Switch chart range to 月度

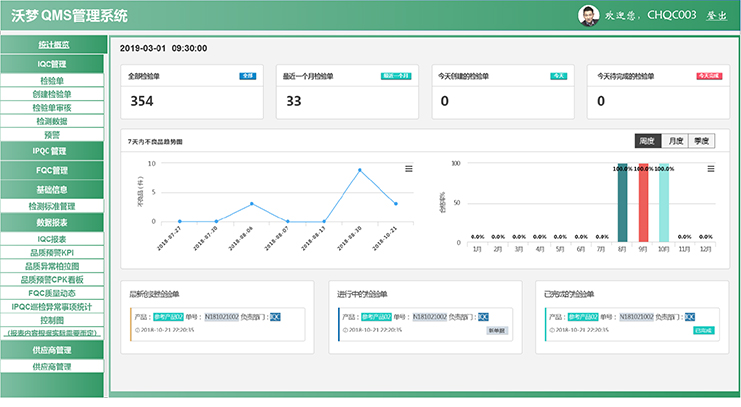click(x=675, y=141)
